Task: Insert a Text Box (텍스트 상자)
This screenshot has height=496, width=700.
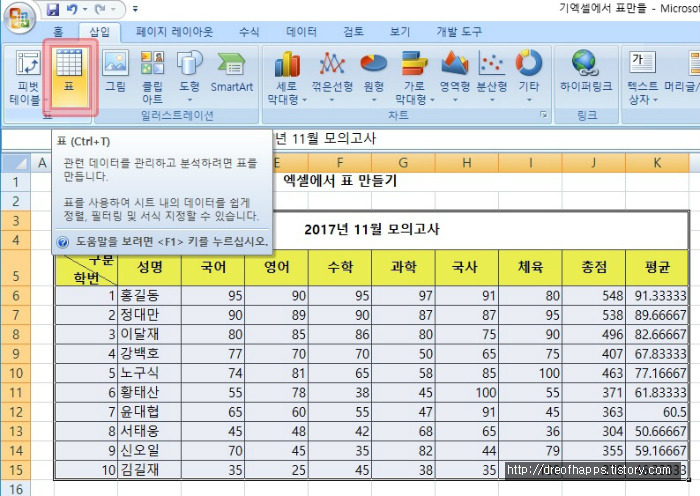Action: 642,78
